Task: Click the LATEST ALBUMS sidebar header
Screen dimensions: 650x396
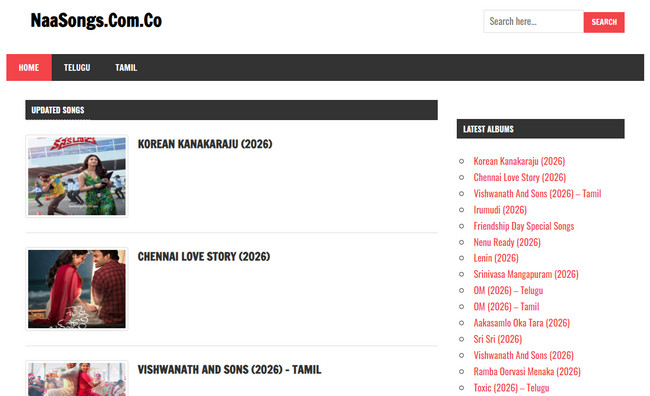Action: [541, 129]
